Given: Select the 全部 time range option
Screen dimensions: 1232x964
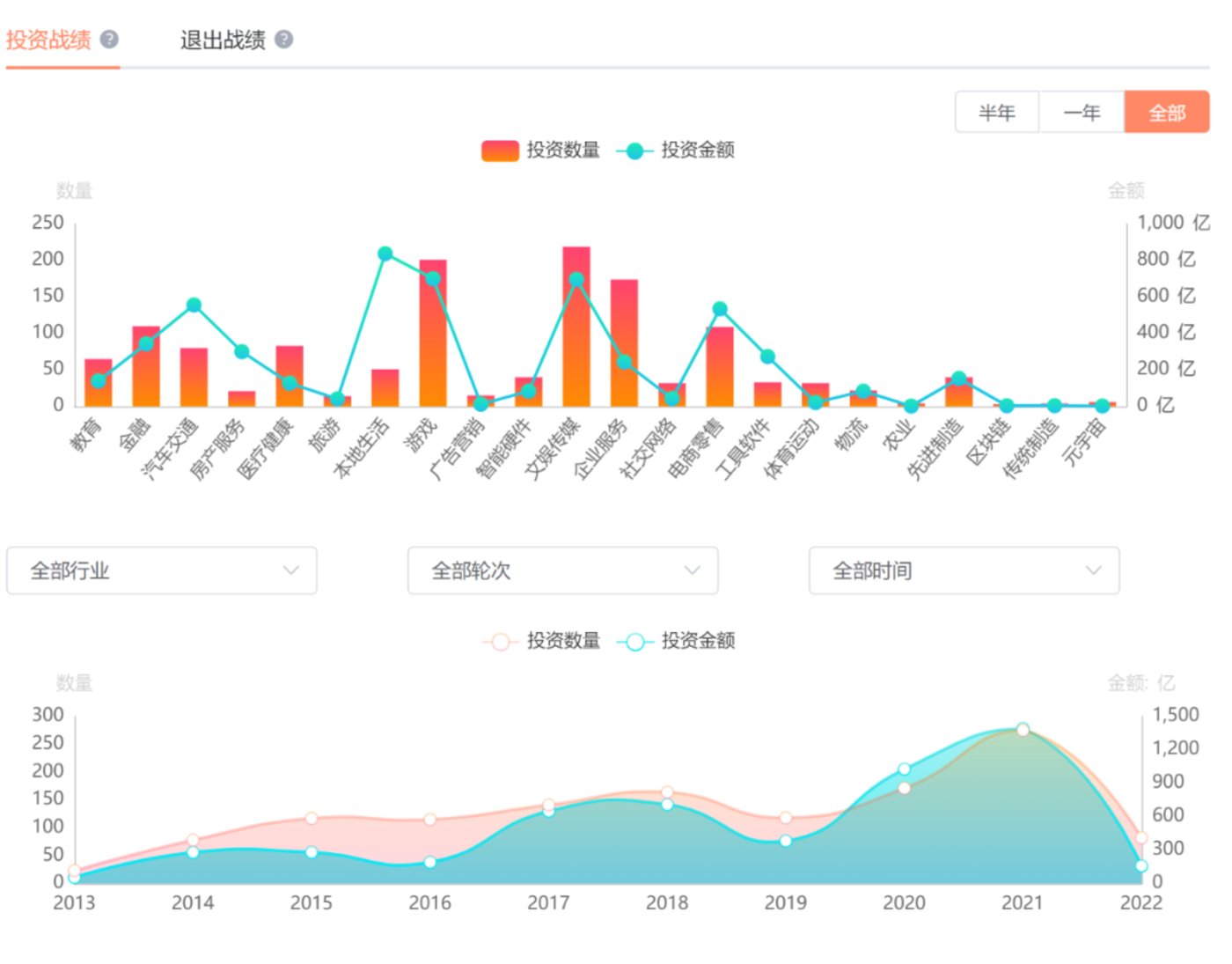Looking at the screenshot, I should point(1166,112).
